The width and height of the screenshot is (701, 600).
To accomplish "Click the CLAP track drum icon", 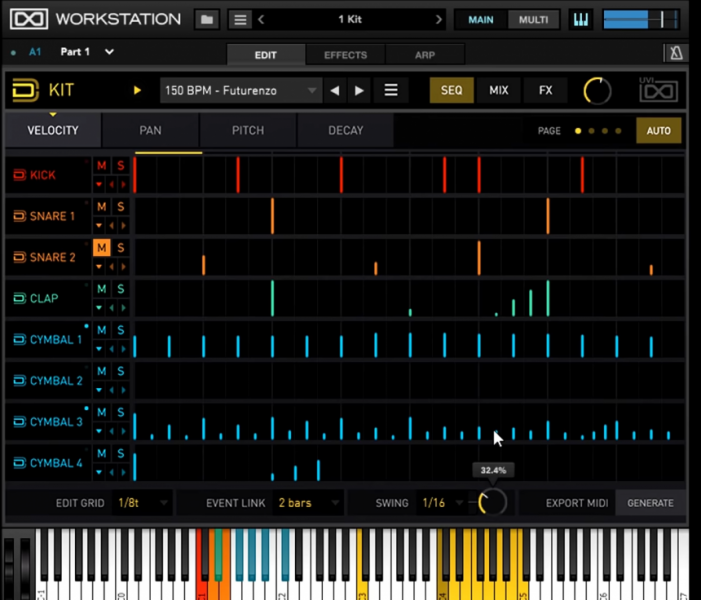I will [x=19, y=298].
